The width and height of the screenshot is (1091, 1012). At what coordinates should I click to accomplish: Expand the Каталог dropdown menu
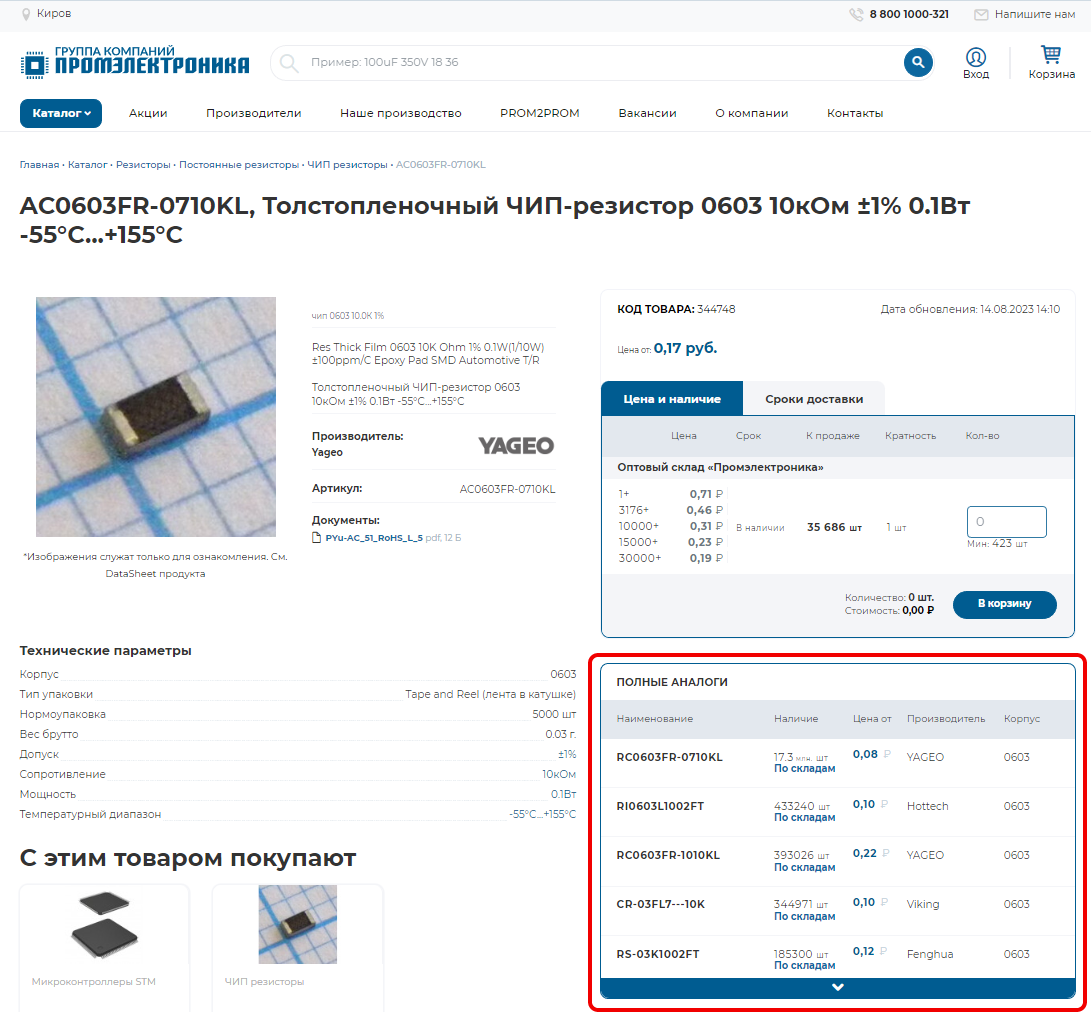(61, 113)
